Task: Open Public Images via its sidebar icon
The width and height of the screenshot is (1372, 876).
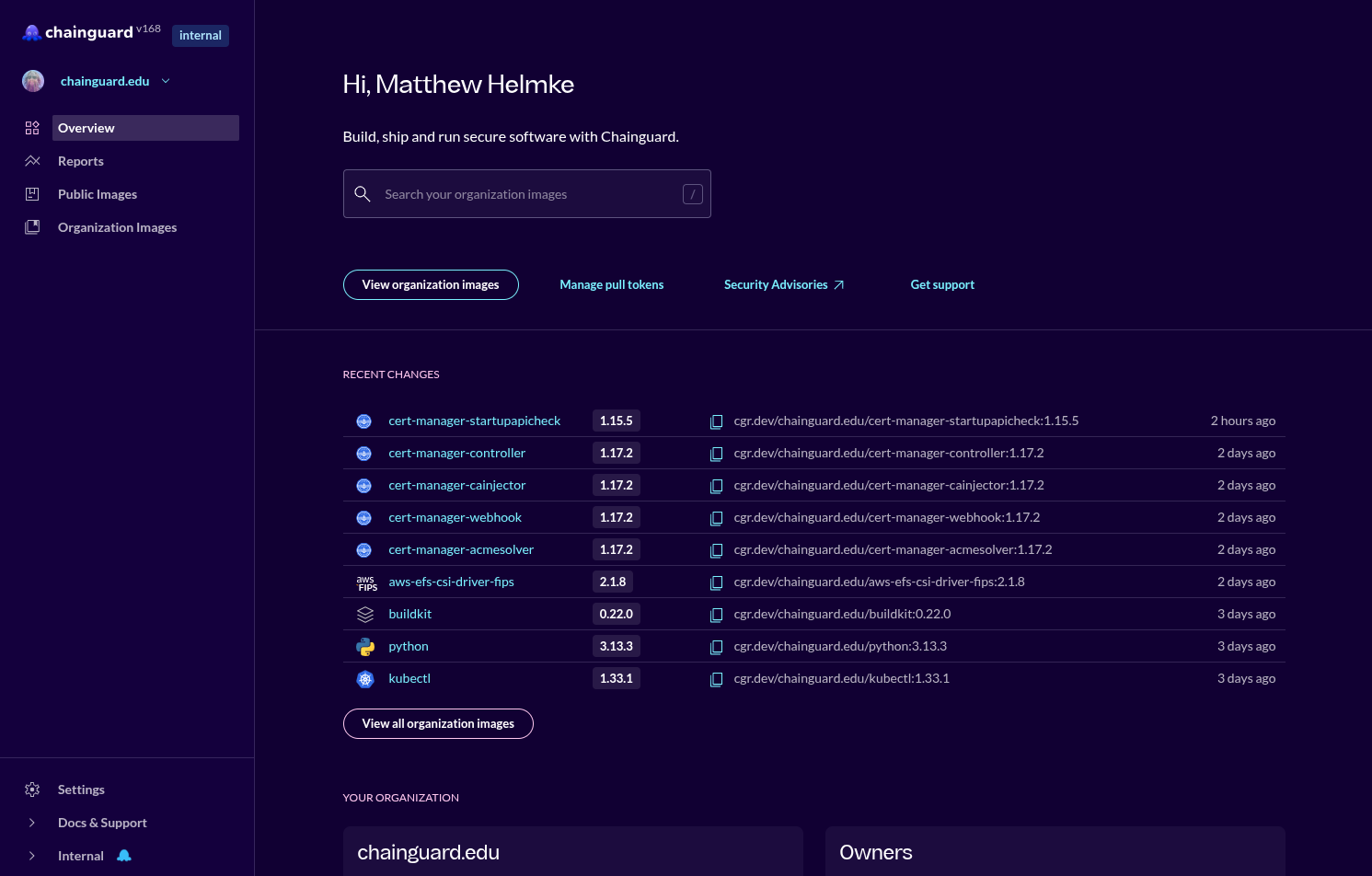Action: pos(32,193)
